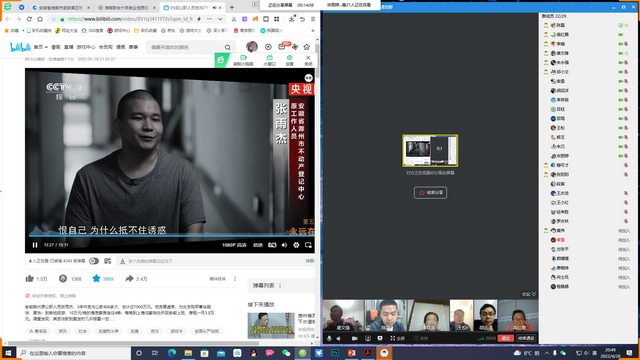Open shared screen thumbnail preview in meeting
The width and height of the screenshot is (640, 360).
point(430,151)
